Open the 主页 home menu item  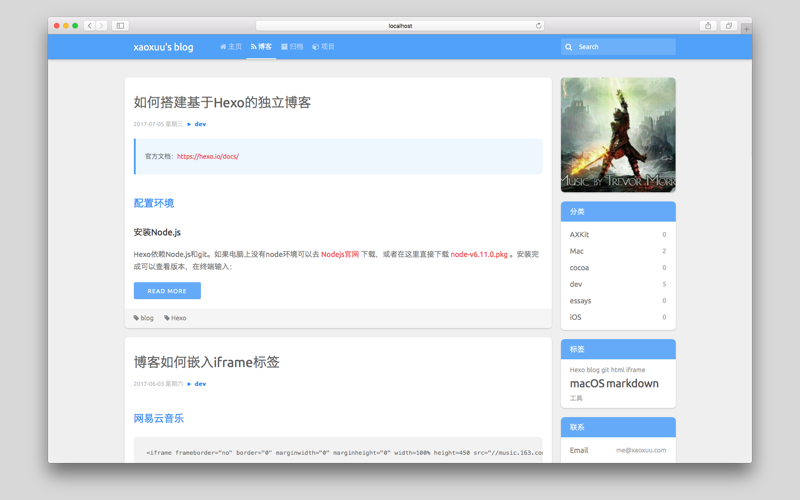231,46
